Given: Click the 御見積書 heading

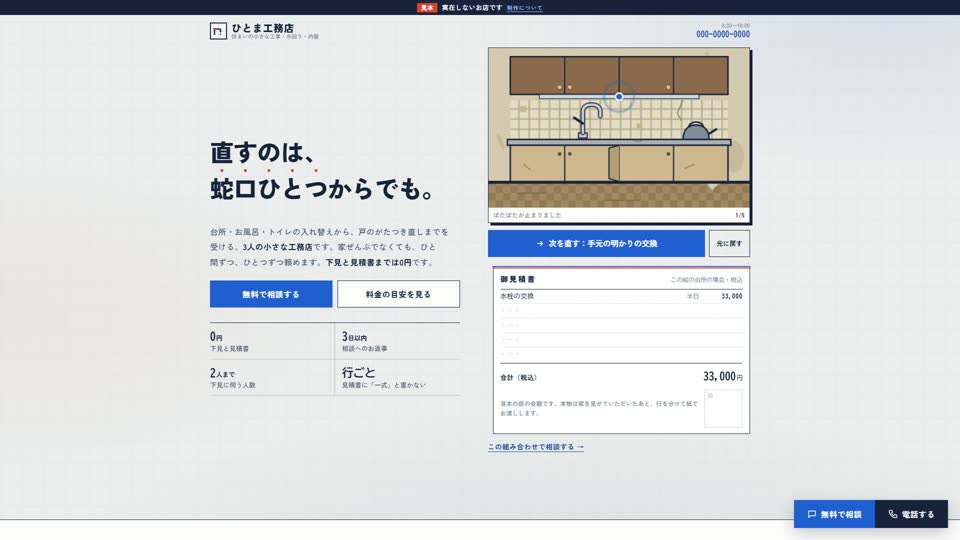Looking at the screenshot, I should pos(517,279).
